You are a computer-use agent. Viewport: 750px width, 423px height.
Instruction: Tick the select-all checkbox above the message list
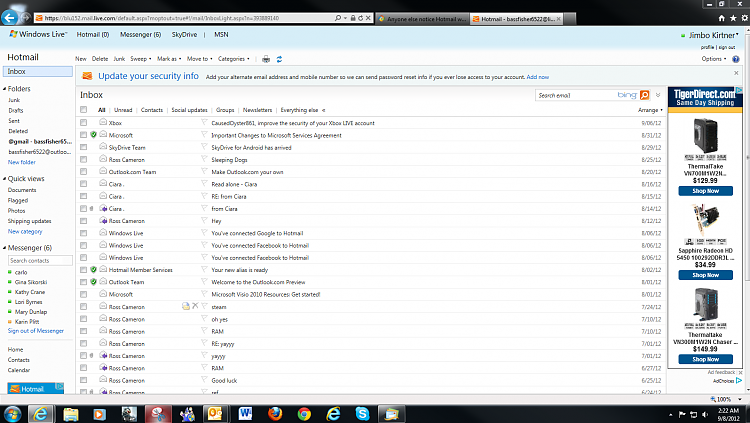(84, 110)
